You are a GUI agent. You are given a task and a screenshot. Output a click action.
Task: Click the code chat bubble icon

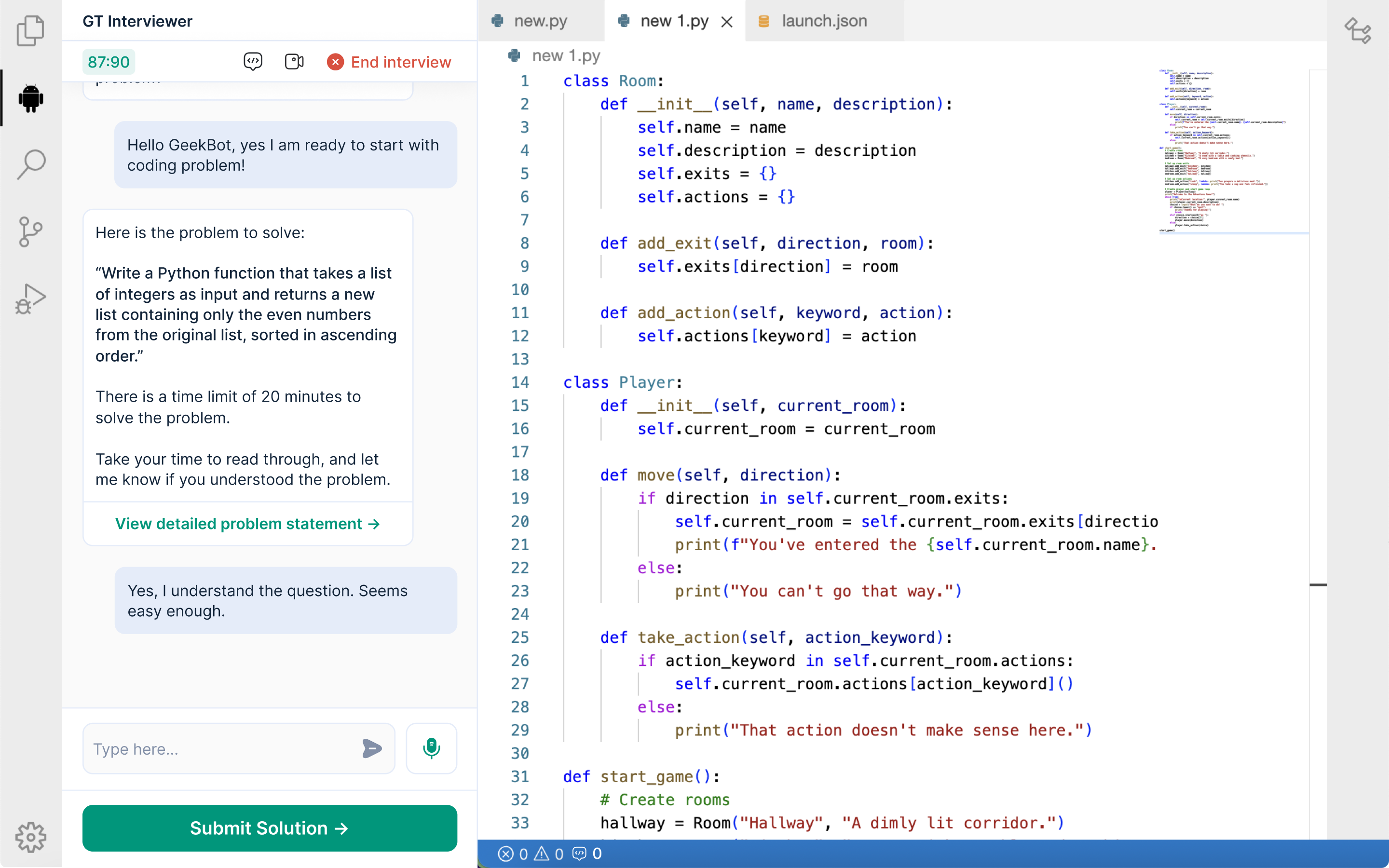[x=253, y=61]
